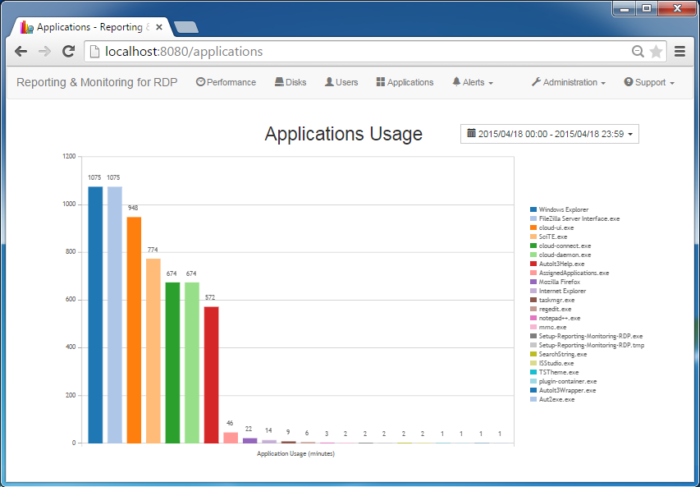Close the Applications browser tab

coord(159,27)
